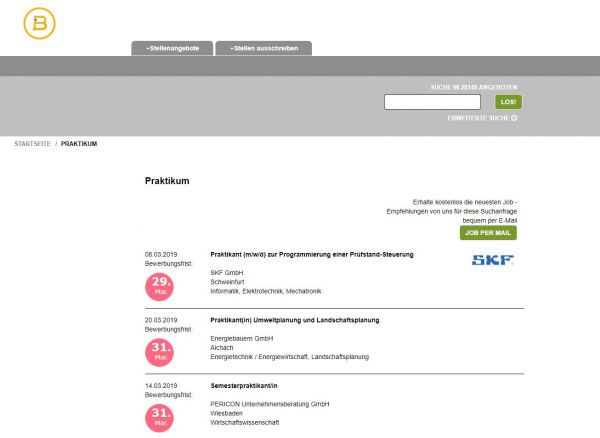Click the Wirtschaftswissenschaft field text
The image size is (600, 438).
pyautogui.click(x=245, y=423)
